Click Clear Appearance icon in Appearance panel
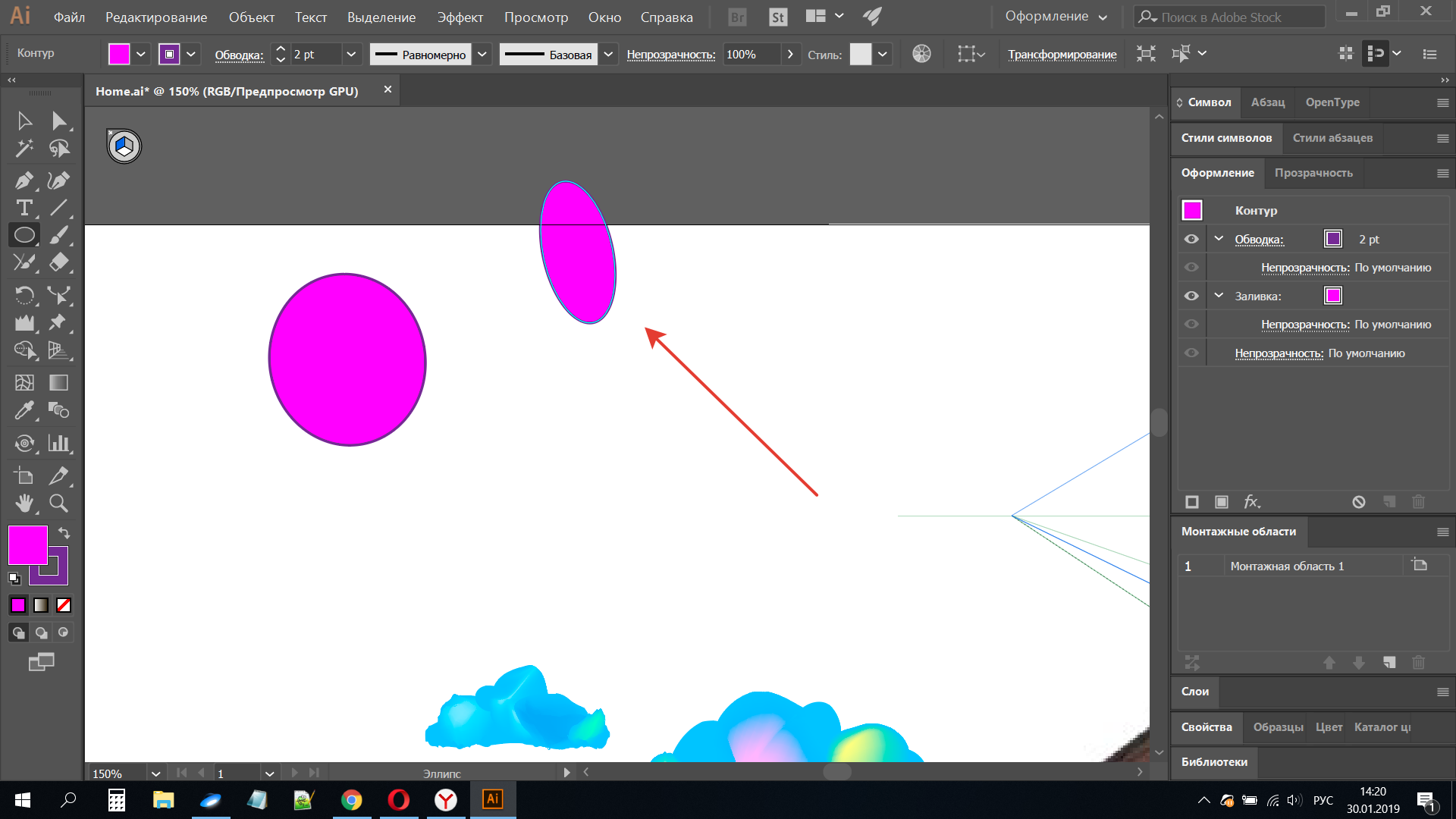 coord(1358,502)
